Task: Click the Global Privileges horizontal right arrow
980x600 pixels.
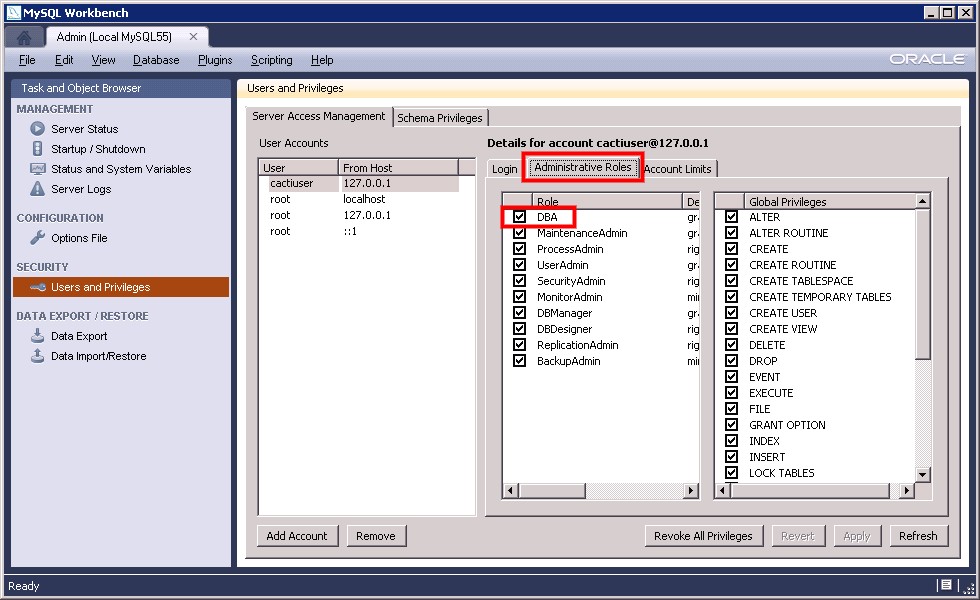Action: click(x=907, y=491)
